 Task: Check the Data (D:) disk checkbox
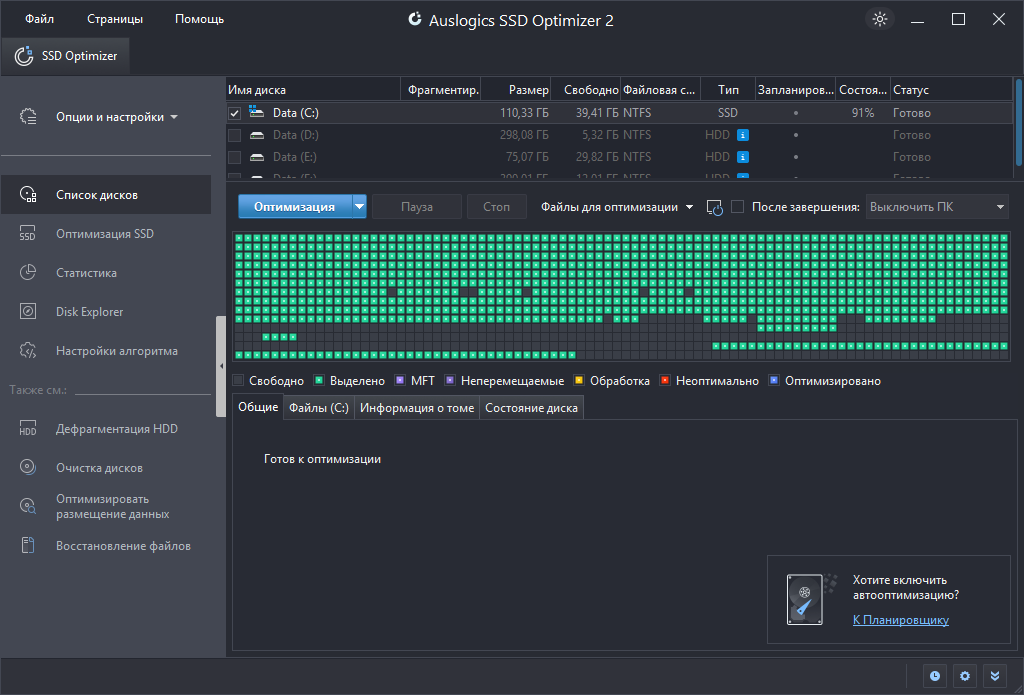(234, 135)
